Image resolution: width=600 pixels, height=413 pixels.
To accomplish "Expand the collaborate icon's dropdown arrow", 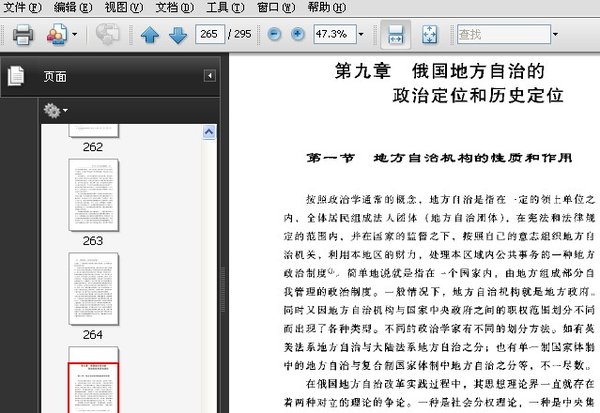I will click(x=75, y=34).
